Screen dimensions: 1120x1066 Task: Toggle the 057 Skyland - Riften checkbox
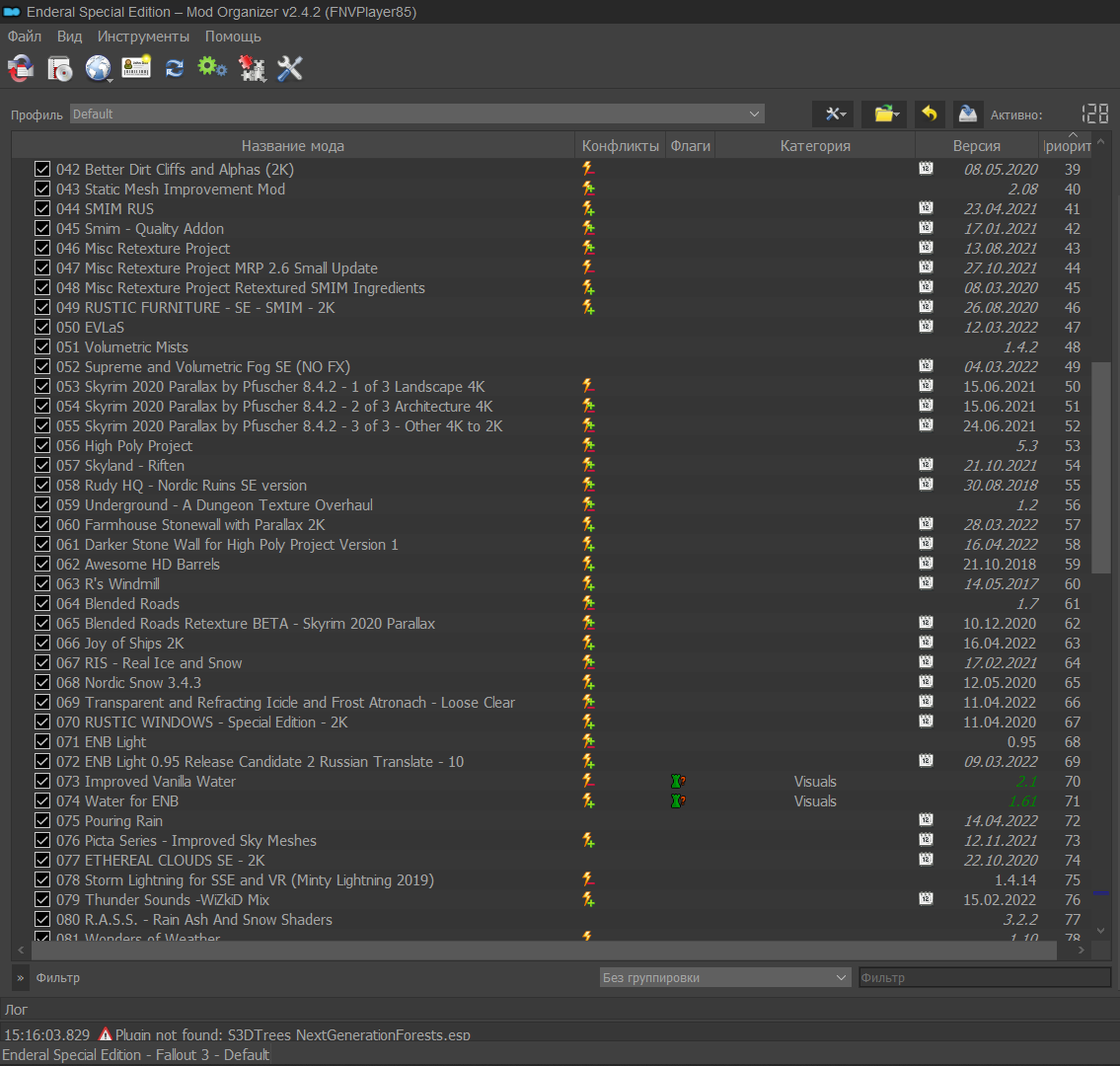[x=42, y=466]
